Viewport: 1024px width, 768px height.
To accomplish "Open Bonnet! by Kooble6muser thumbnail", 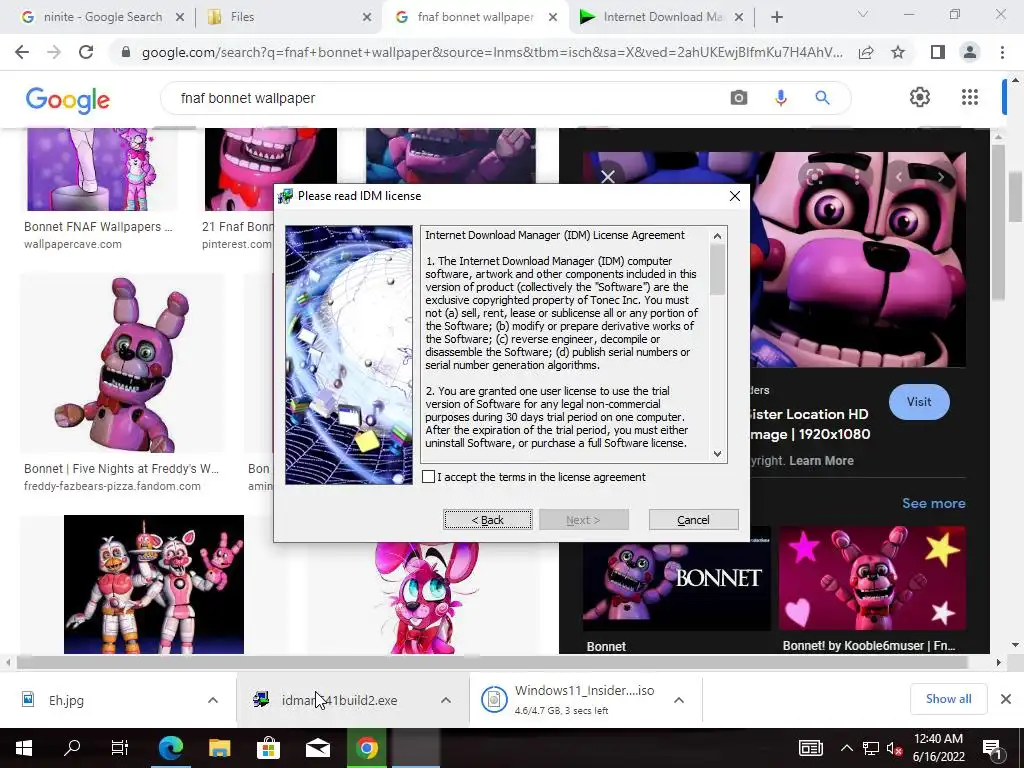I will [x=872, y=577].
